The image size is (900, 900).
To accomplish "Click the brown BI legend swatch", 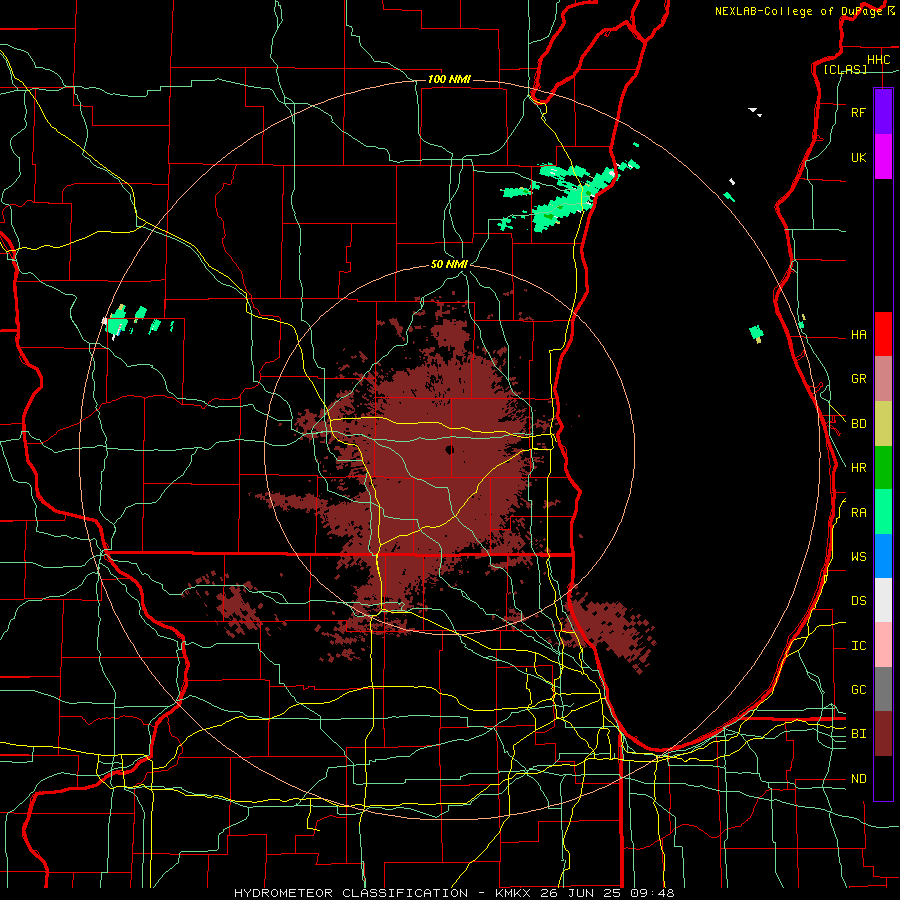I will (883, 734).
